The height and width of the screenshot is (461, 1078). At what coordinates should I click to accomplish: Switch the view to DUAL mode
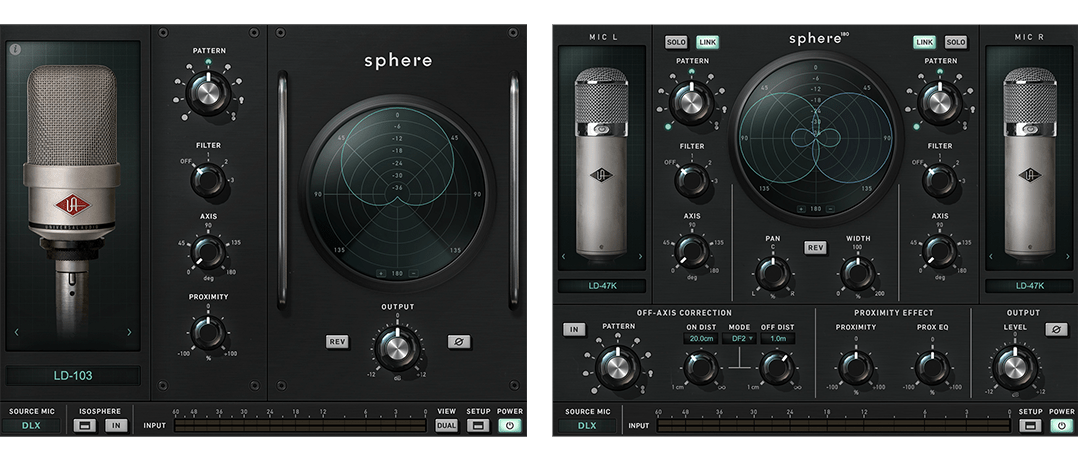[446, 425]
